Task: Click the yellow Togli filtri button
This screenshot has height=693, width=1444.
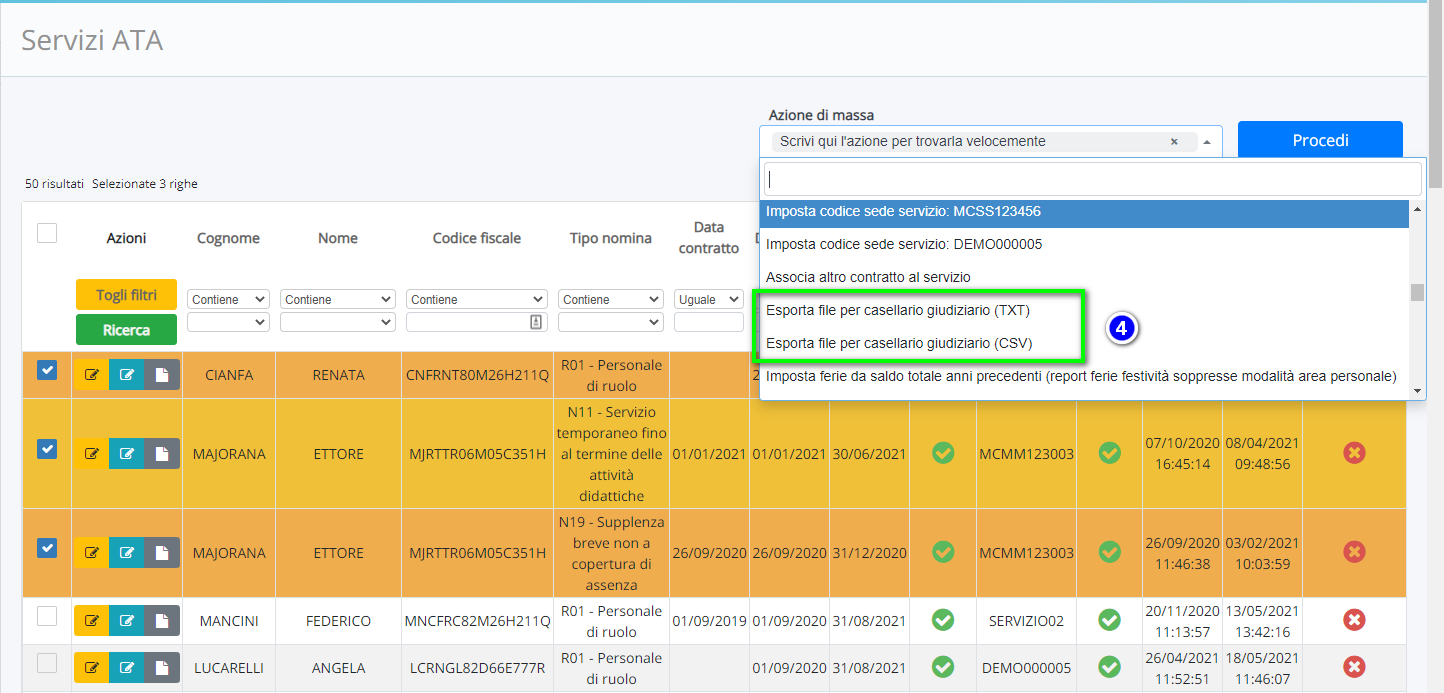Action: (126, 295)
